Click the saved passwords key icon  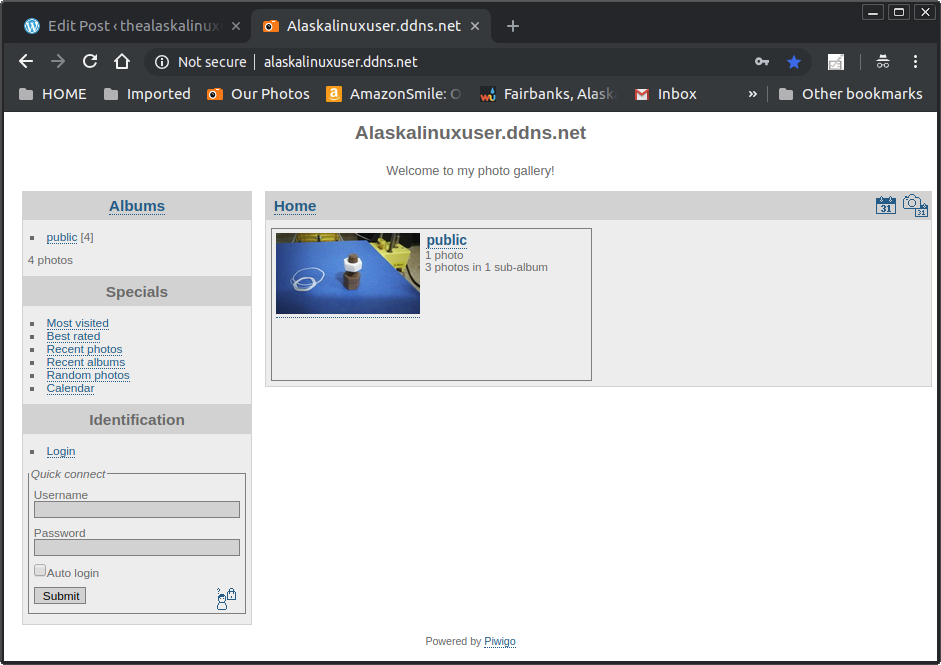pyautogui.click(x=762, y=62)
